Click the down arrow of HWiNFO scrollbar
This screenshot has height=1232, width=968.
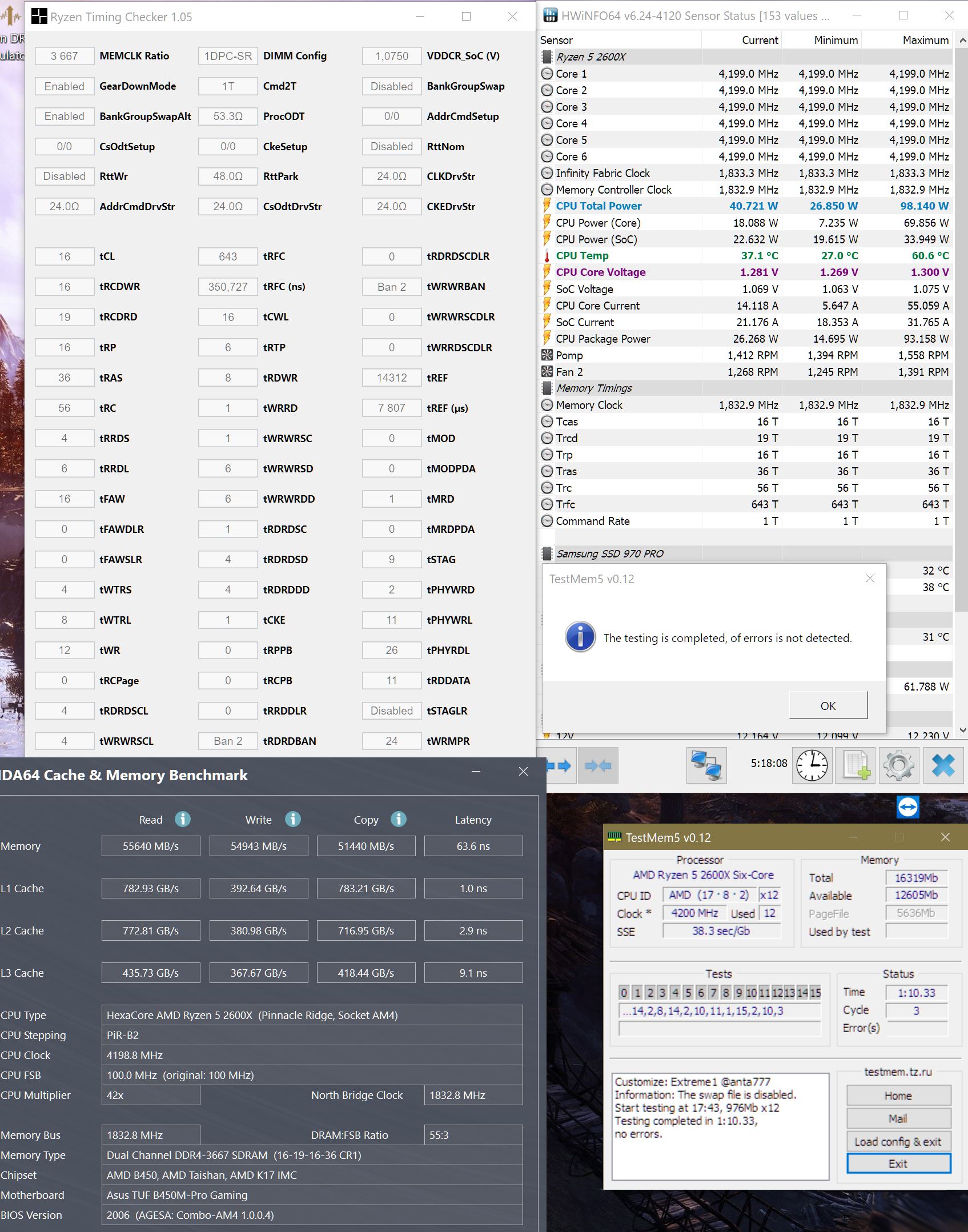click(963, 730)
